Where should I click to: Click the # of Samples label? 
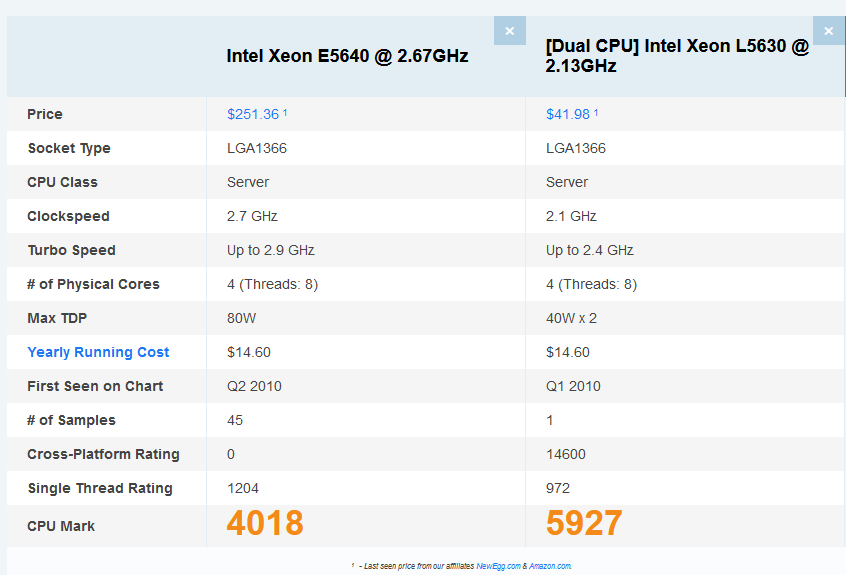click(x=71, y=420)
